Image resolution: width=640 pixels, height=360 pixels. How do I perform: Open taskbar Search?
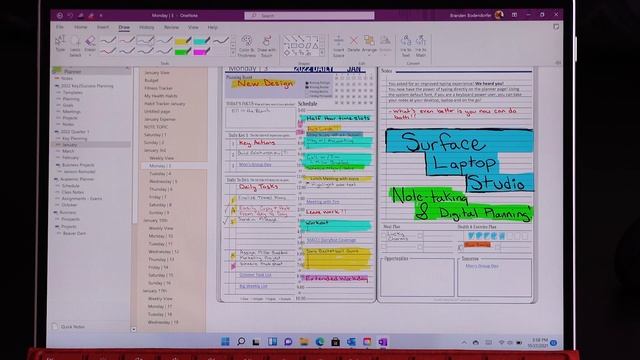241,342
